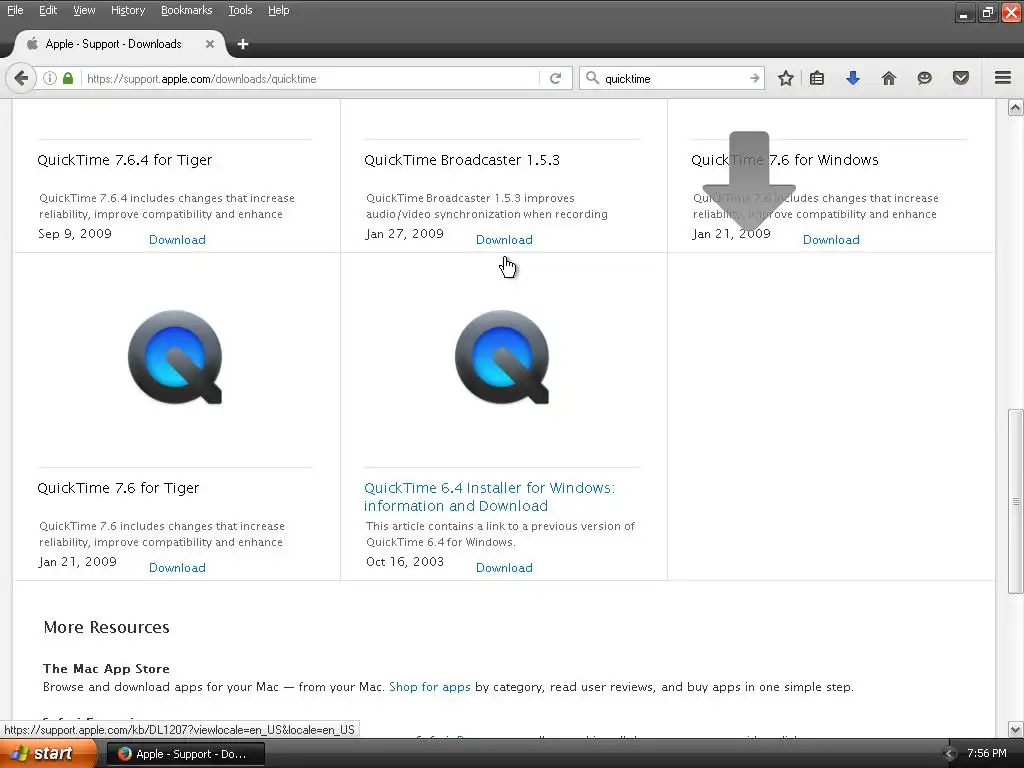The image size is (1024, 768).
Task: Open the Help menu
Action: pos(278,10)
